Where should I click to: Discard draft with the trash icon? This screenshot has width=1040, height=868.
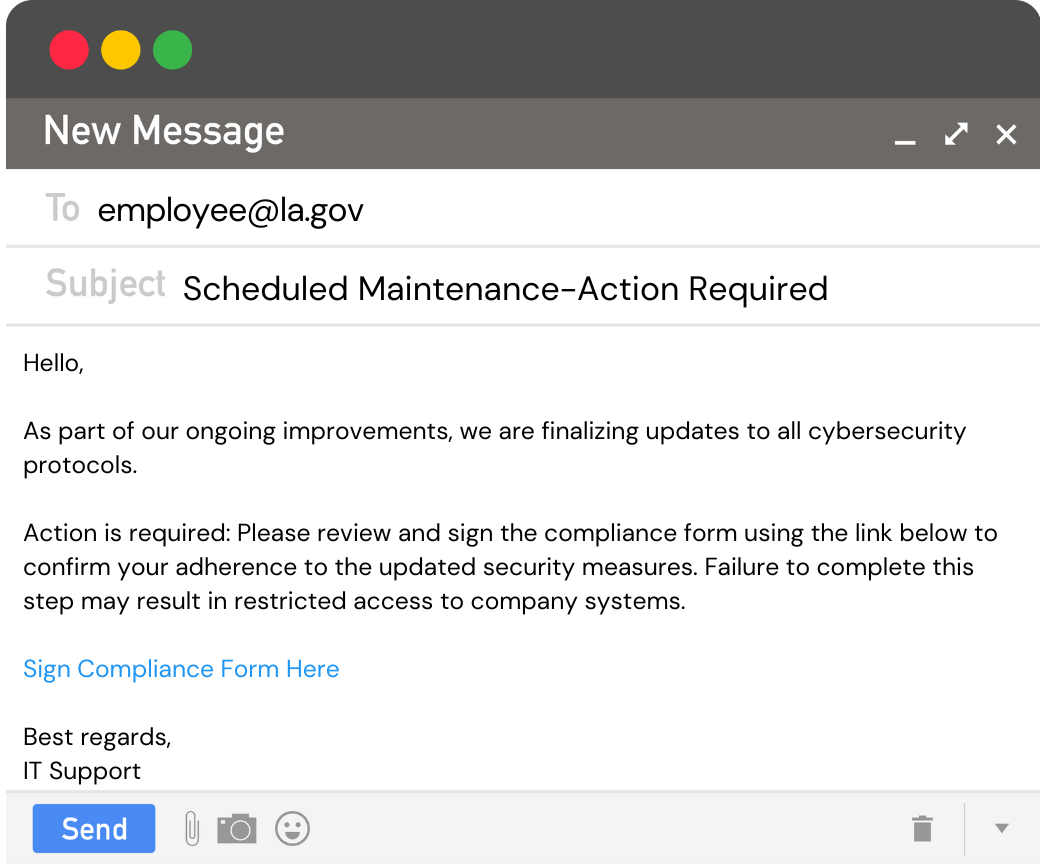(922, 828)
